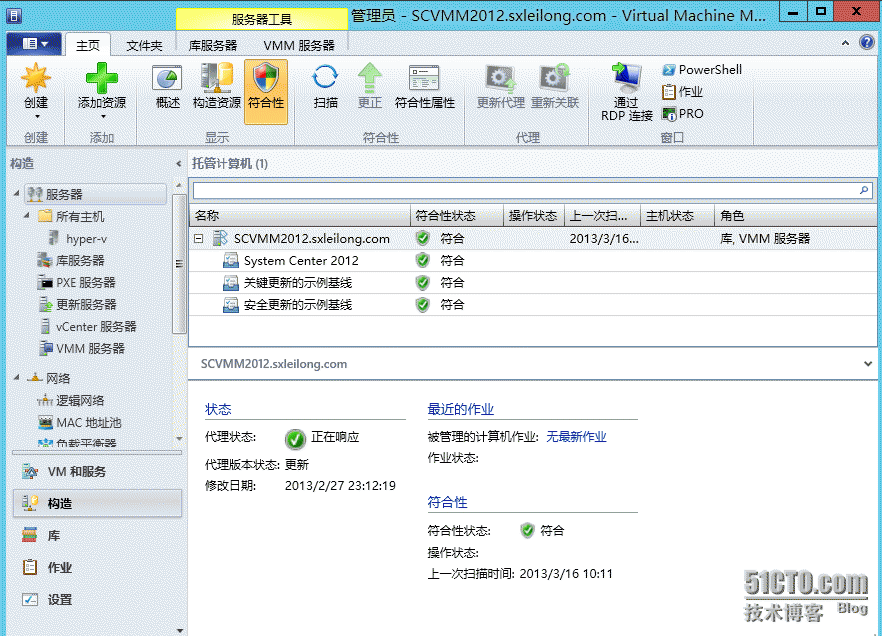Click 通过 RDP 连接 icon

[627, 78]
